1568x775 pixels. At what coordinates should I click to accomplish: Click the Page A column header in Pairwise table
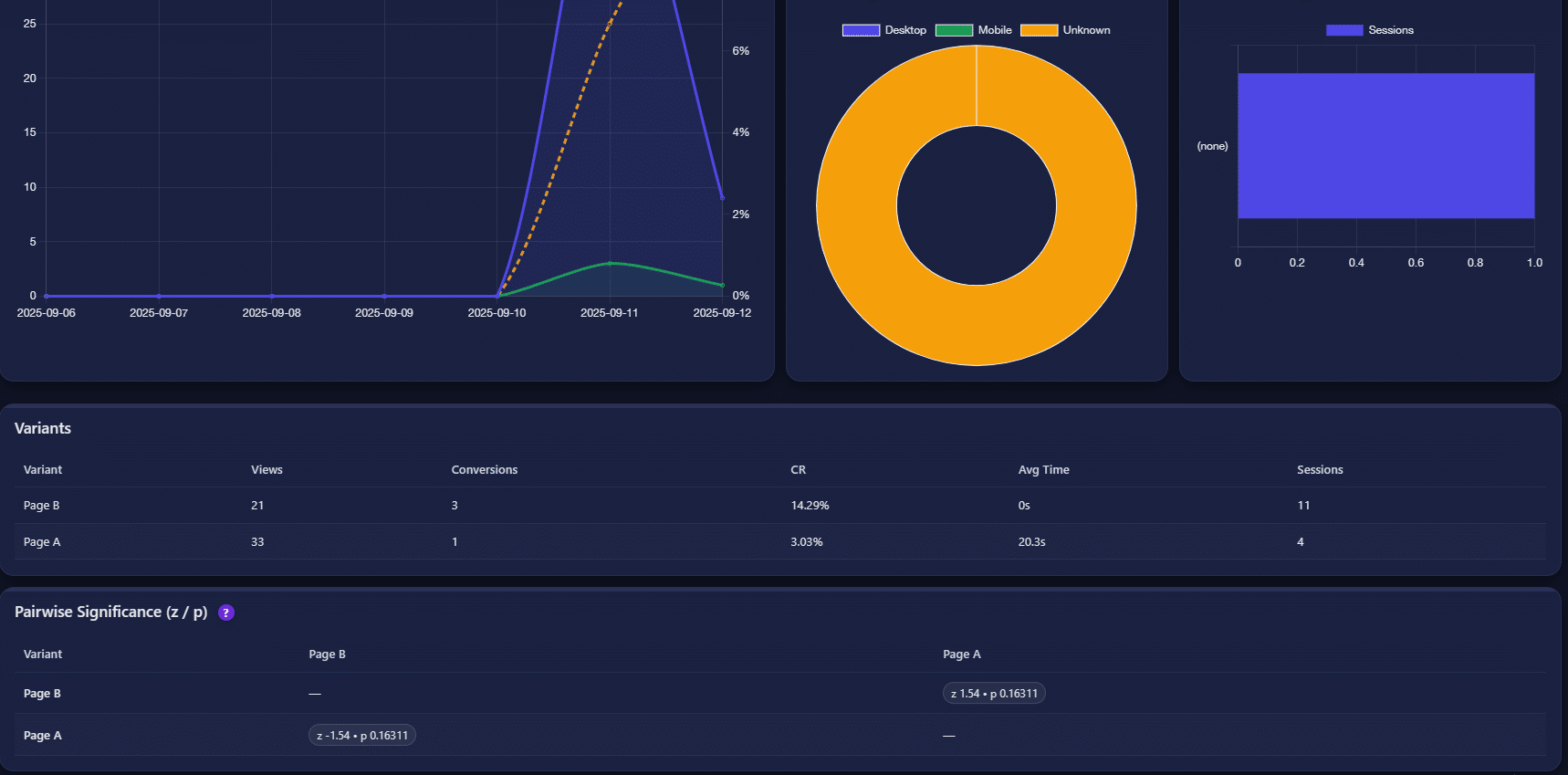[x=961, y=655]
